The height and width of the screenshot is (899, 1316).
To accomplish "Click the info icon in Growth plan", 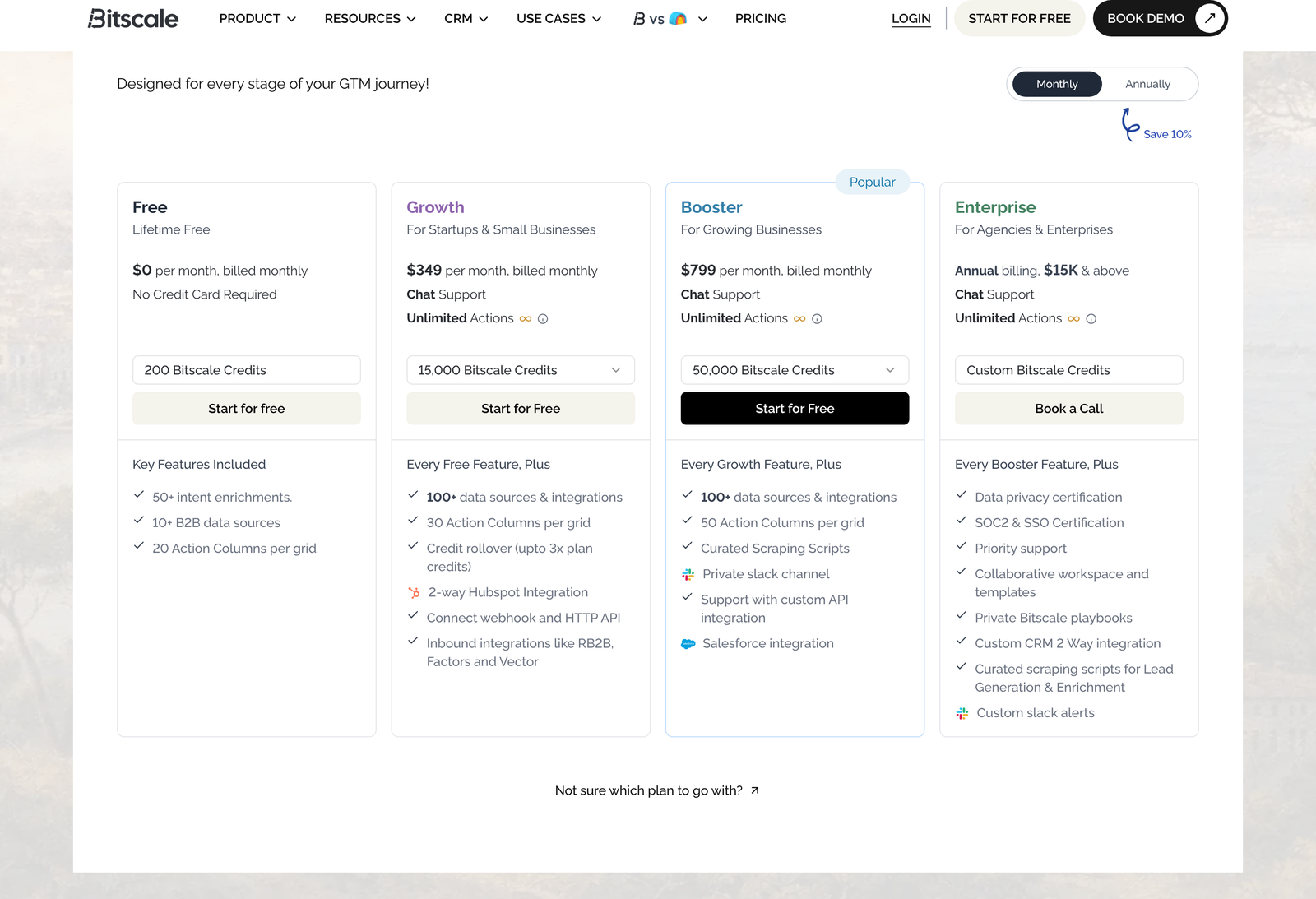I will 543,319.
